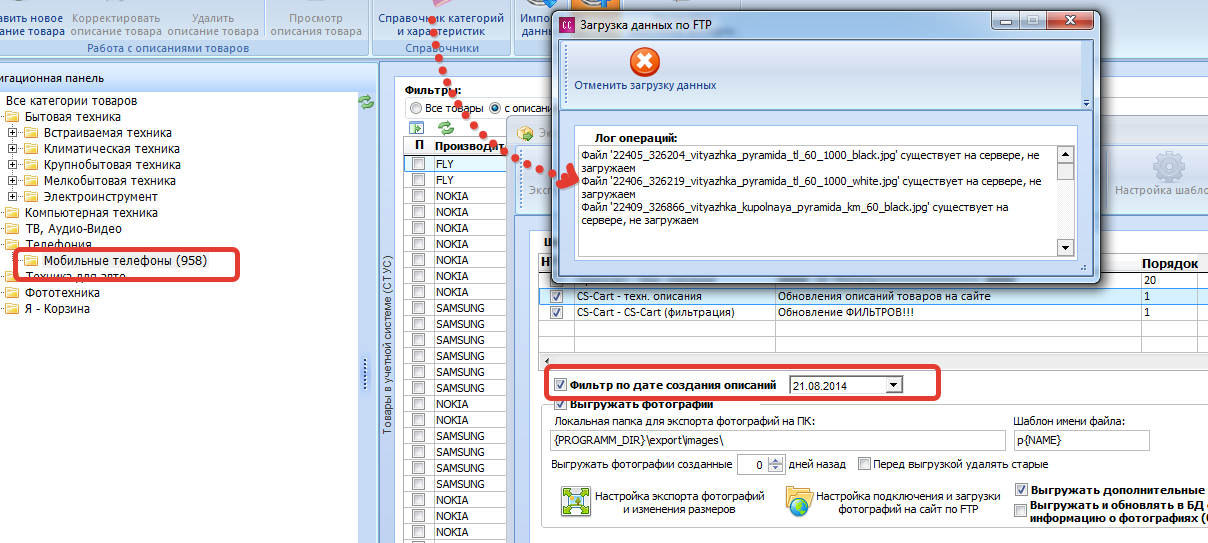Uncheck 'CS-Cart - CS-Cart (фильтрация)' row checkbox
Screen dimensions: 1208x543
(557, 313)
